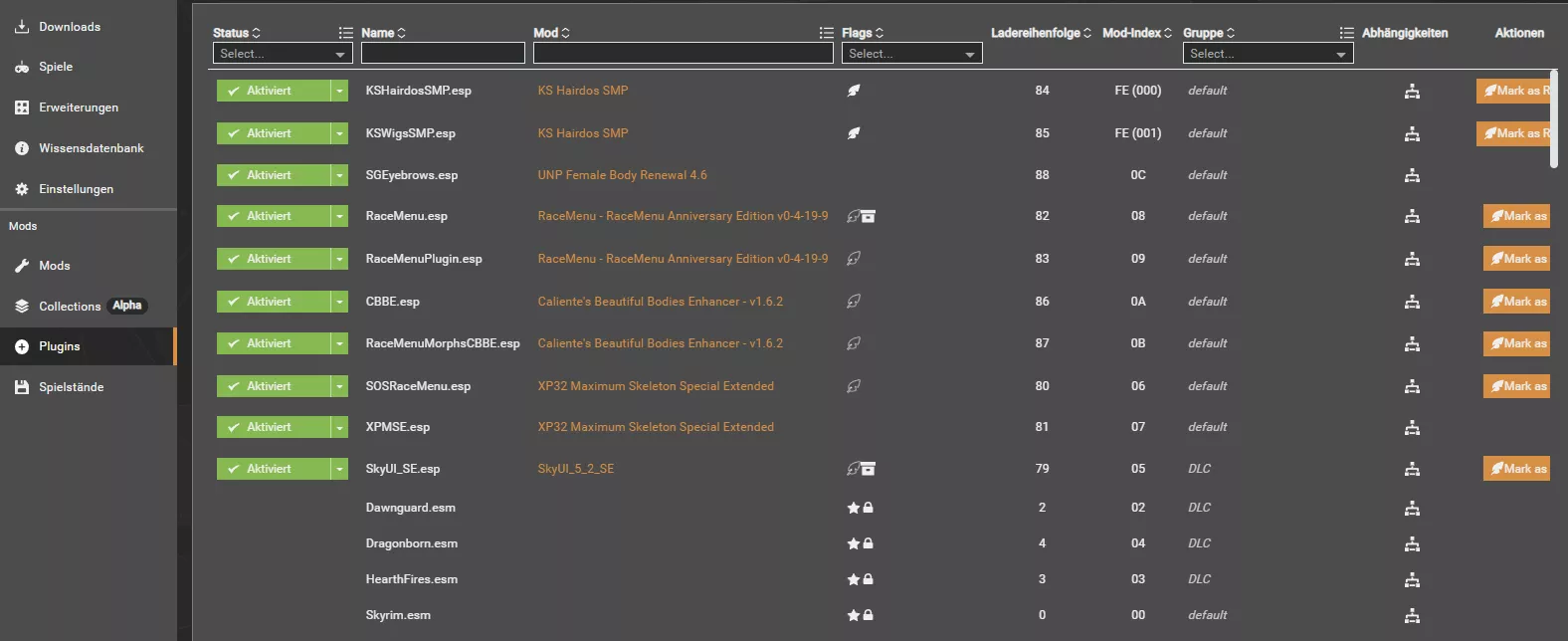Screen dimensions: 1568x641
Task: Click the star-lock flags for Dawnguard.esm
Action: tap(861, 508)
